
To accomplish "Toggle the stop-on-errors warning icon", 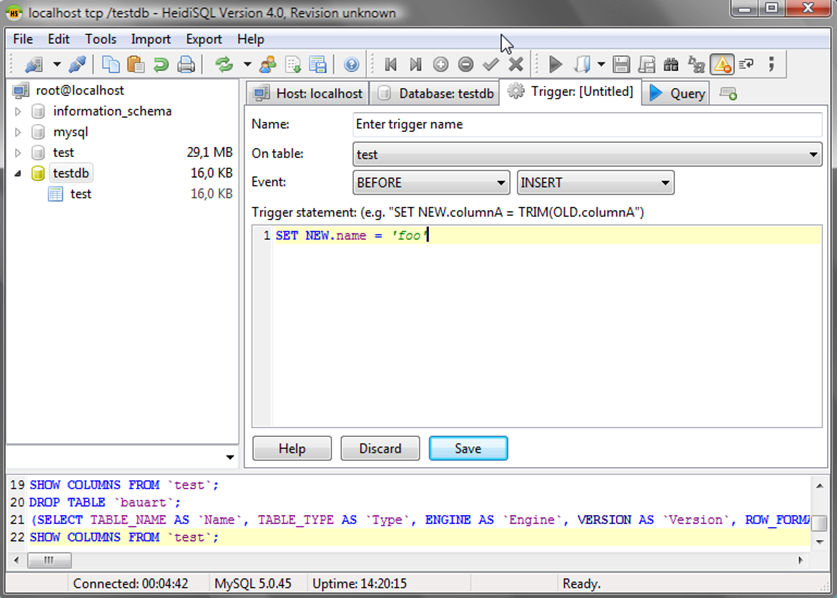I will click(x=721, y=65).
